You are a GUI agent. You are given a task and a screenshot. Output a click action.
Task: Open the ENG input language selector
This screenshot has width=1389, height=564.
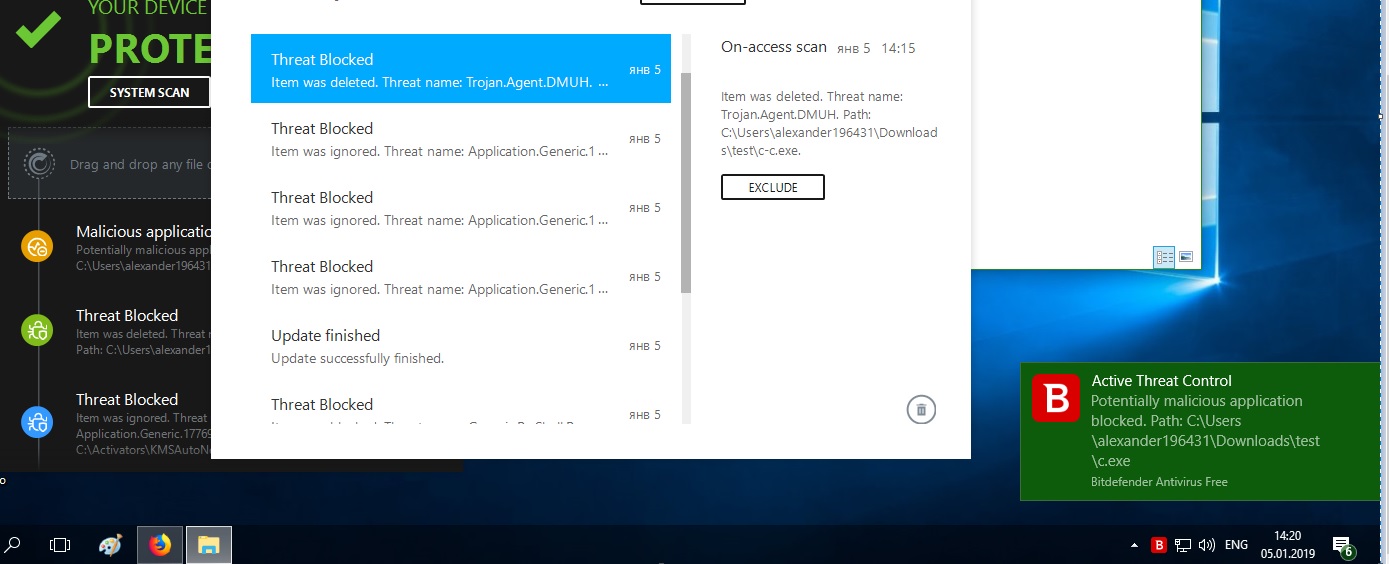coord(1236,545)
